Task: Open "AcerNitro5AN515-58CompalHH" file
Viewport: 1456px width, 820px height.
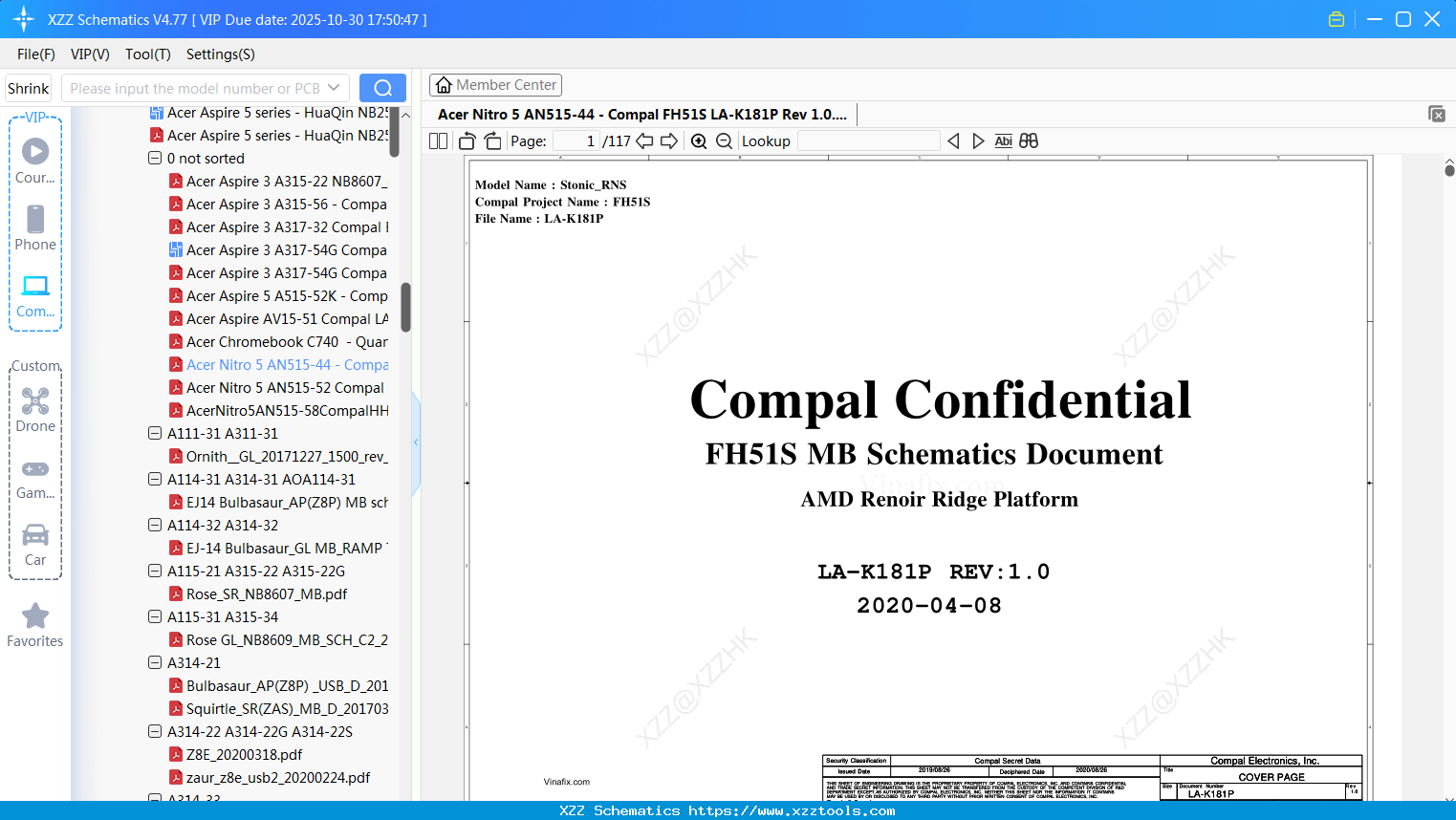Action: point(278,411)
